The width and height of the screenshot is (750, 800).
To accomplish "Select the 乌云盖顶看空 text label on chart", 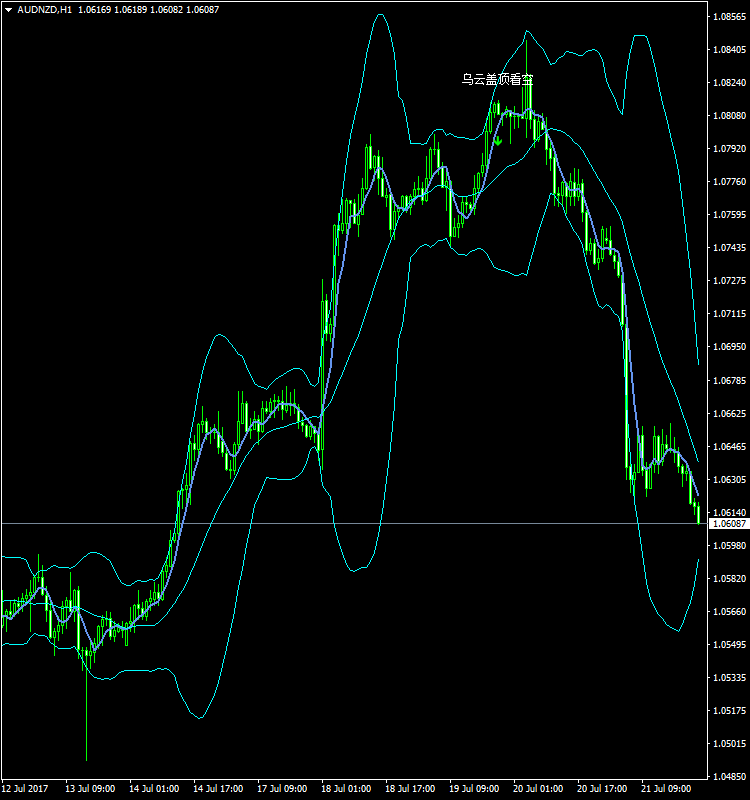I will (x=497, y=80).
